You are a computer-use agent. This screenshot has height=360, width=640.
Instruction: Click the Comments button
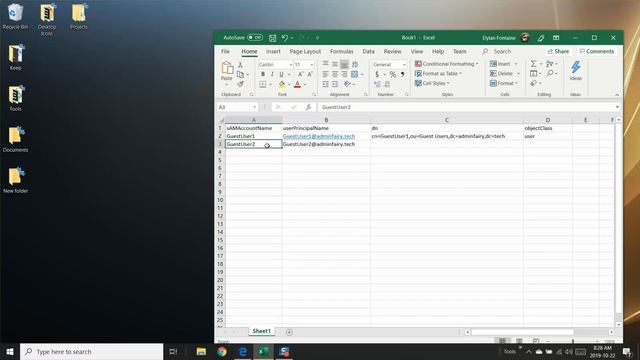(x=596, y=51)
